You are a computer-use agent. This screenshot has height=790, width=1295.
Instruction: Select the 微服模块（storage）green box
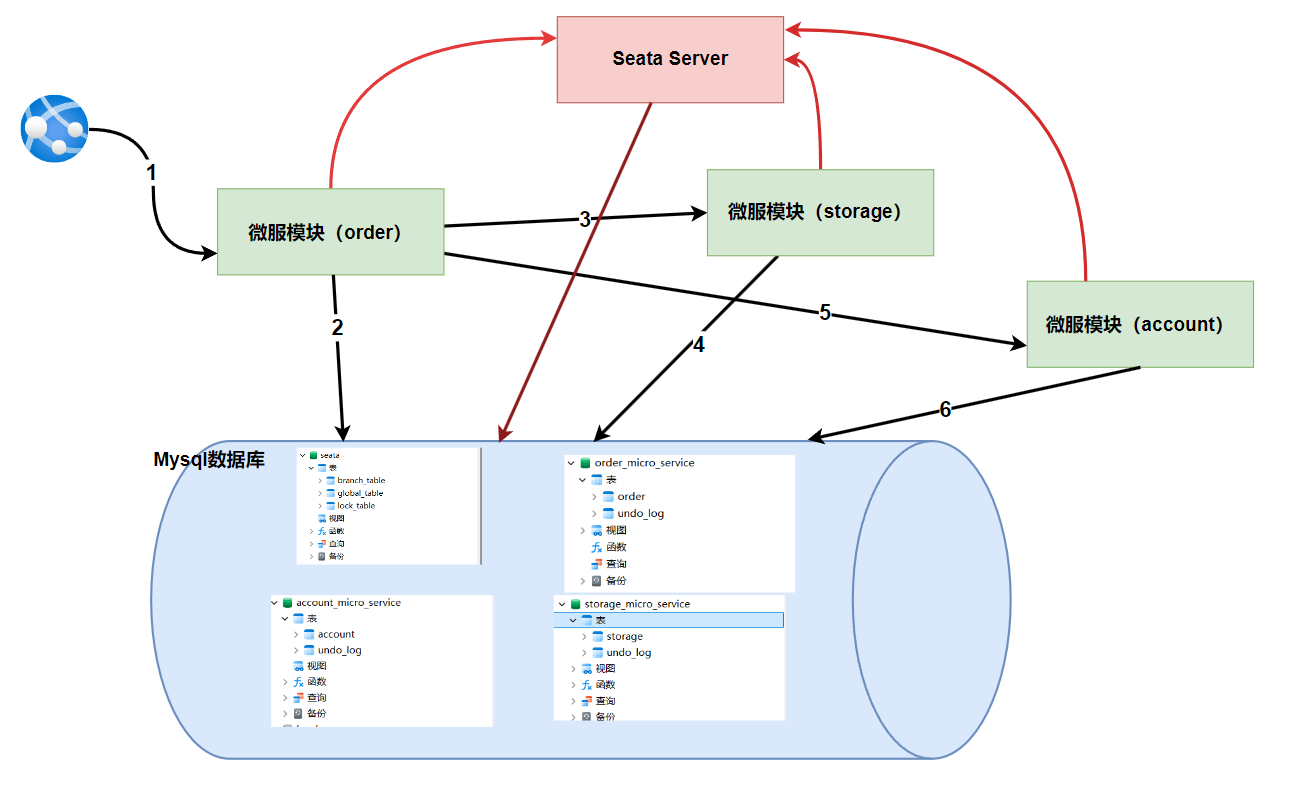tap(819, 212)
